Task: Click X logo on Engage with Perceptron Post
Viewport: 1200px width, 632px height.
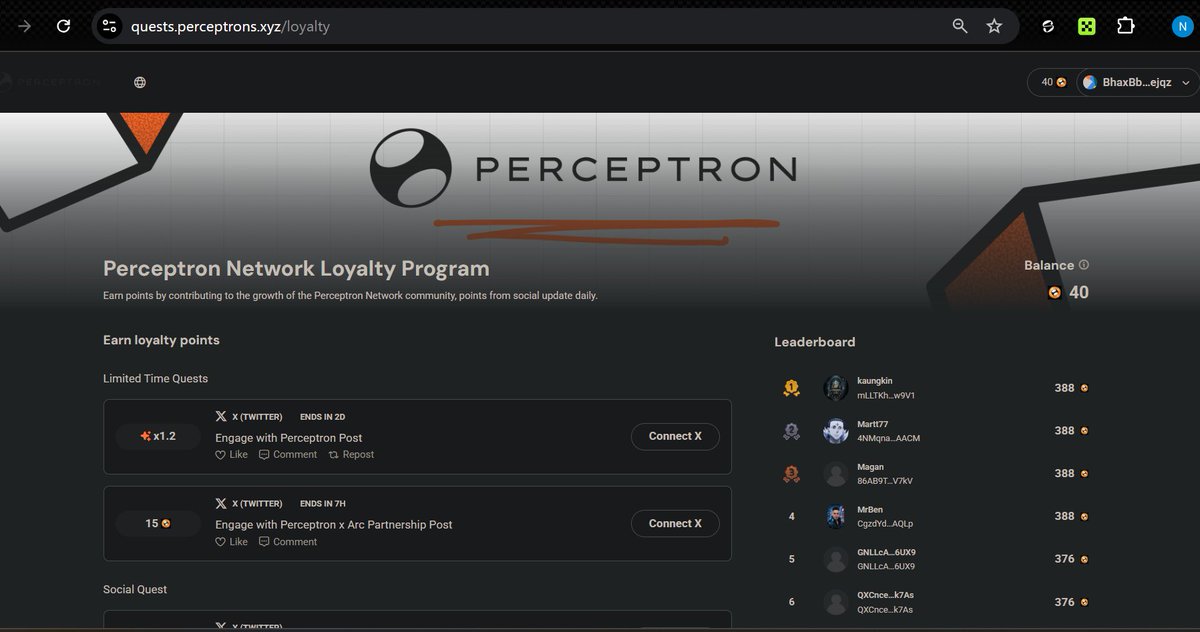Action: [221, 416]
